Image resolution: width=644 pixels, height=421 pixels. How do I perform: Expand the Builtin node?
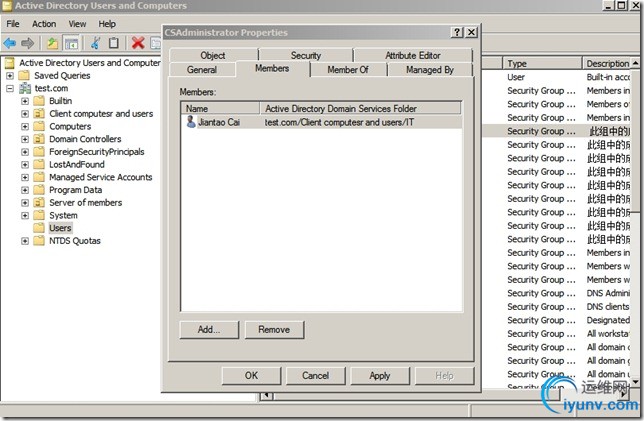[x=25, y=101]
